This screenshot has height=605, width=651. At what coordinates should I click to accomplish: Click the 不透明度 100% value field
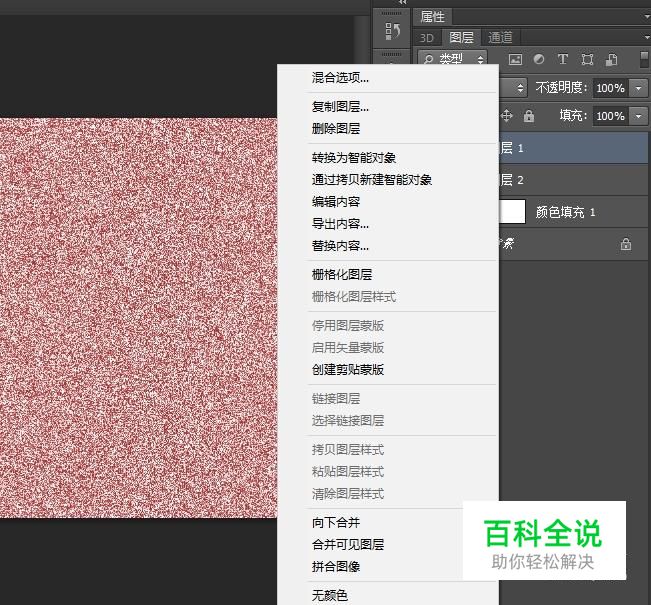pyautogui.click(x=611, y=88)
